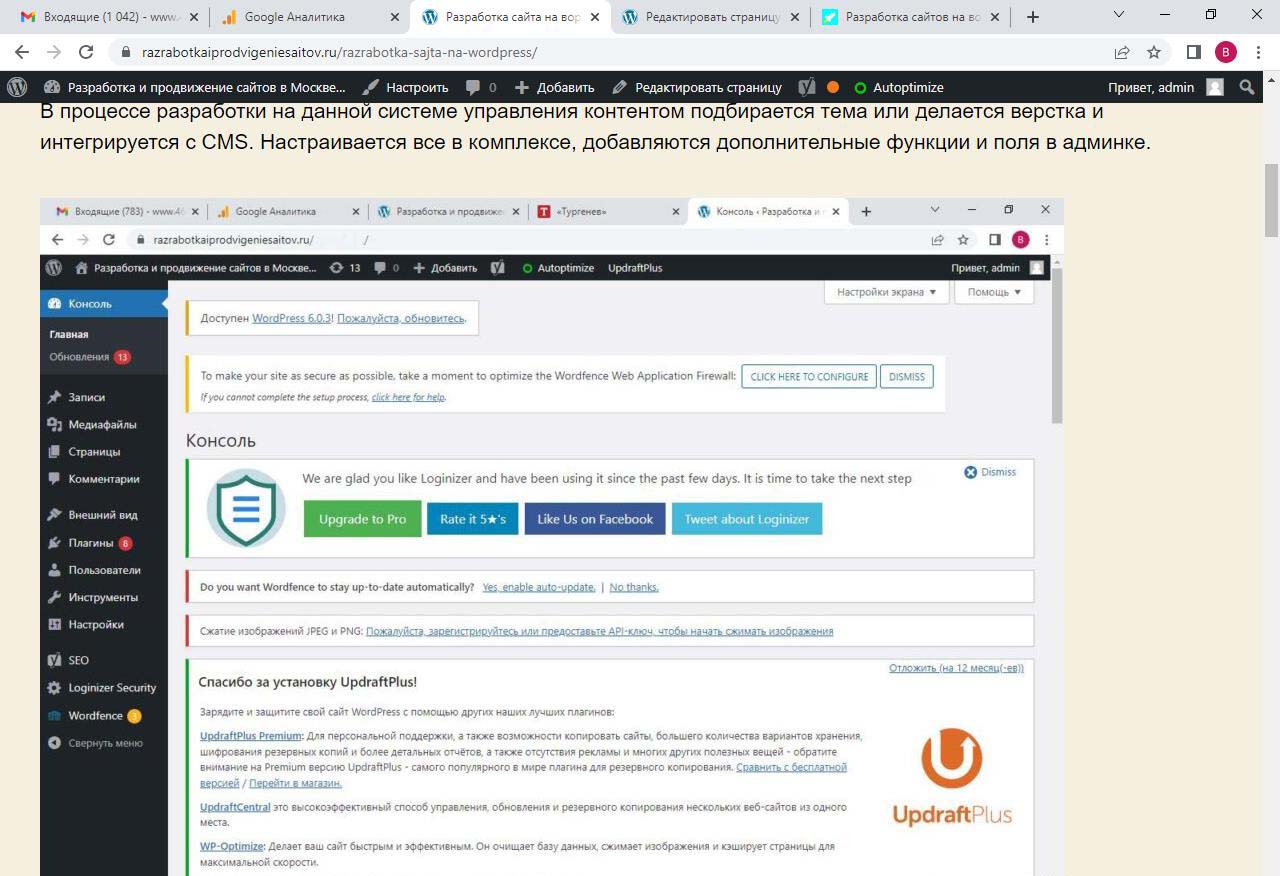Click "Редактировать страницу" with pencil in admin bar
The width and height of the screenshot is (1280, 876).
[697, 87]
